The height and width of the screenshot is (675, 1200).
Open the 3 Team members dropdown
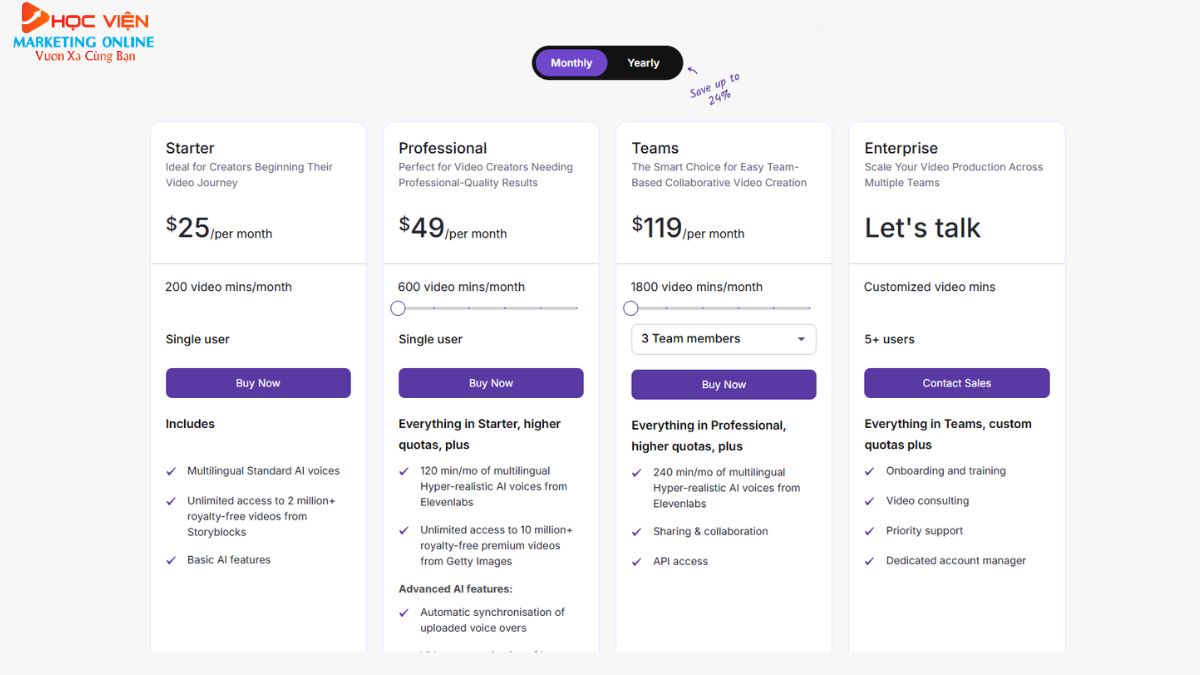click(x=723, y=339)
